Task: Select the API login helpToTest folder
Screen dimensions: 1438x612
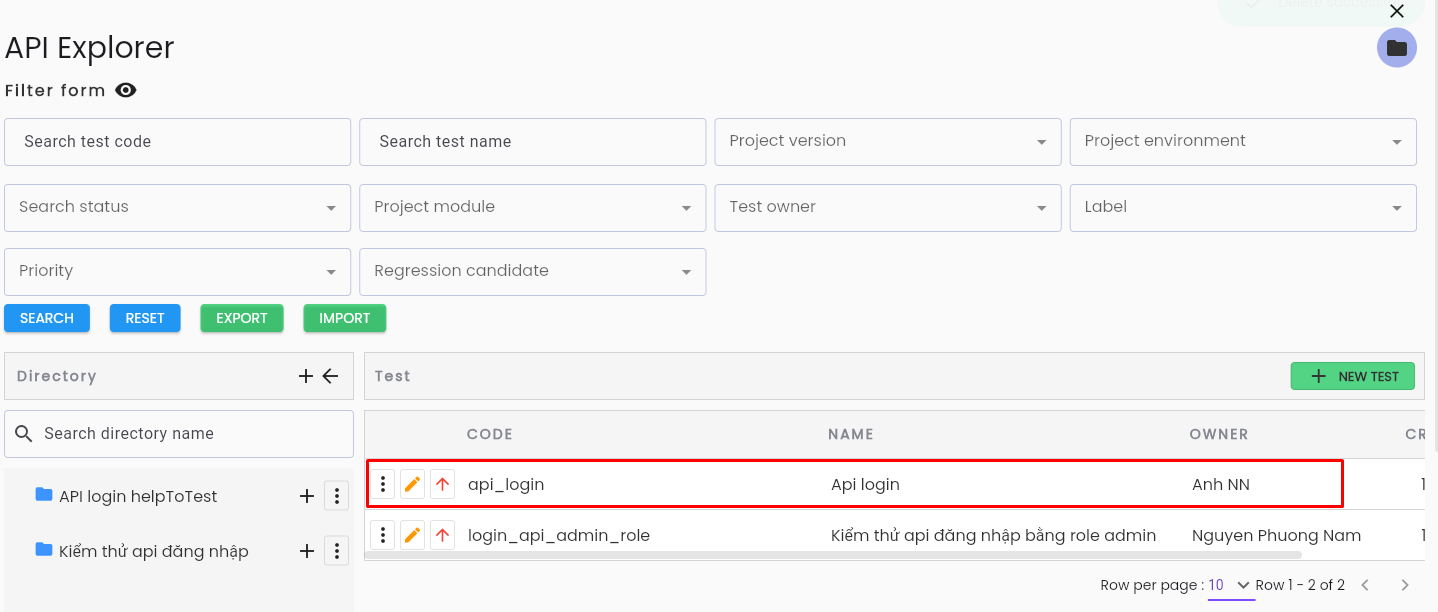Action: tap(138, 496)
